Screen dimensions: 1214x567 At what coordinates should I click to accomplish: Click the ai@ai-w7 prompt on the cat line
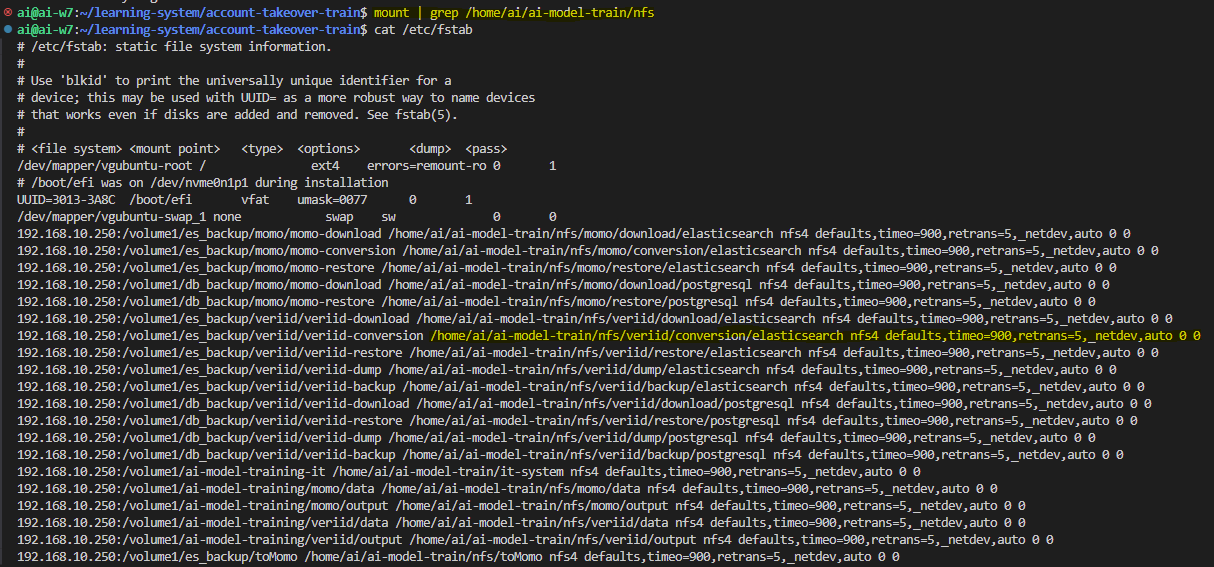(45, 30)
